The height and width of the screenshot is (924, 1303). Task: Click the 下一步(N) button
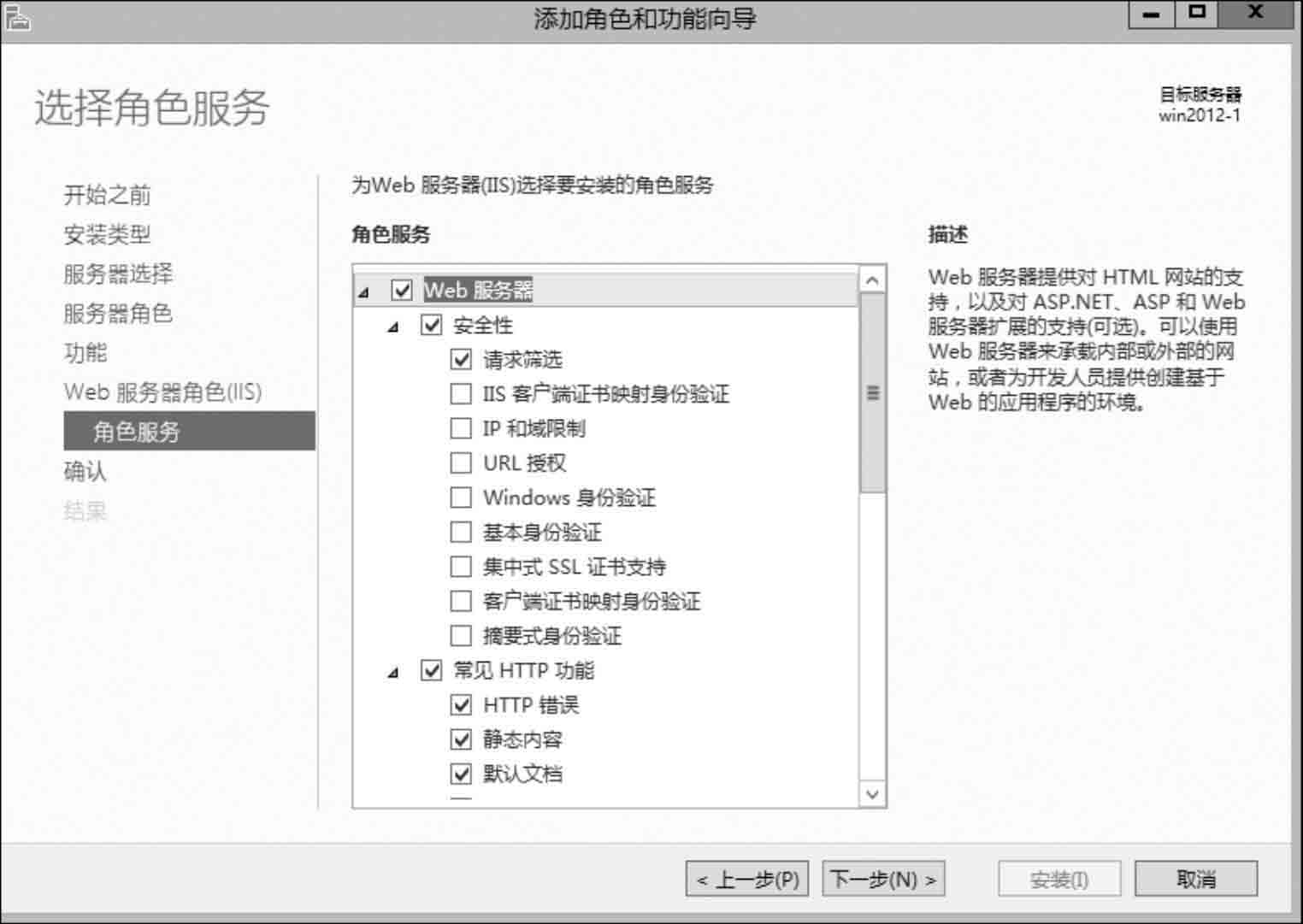coord(883,879)
